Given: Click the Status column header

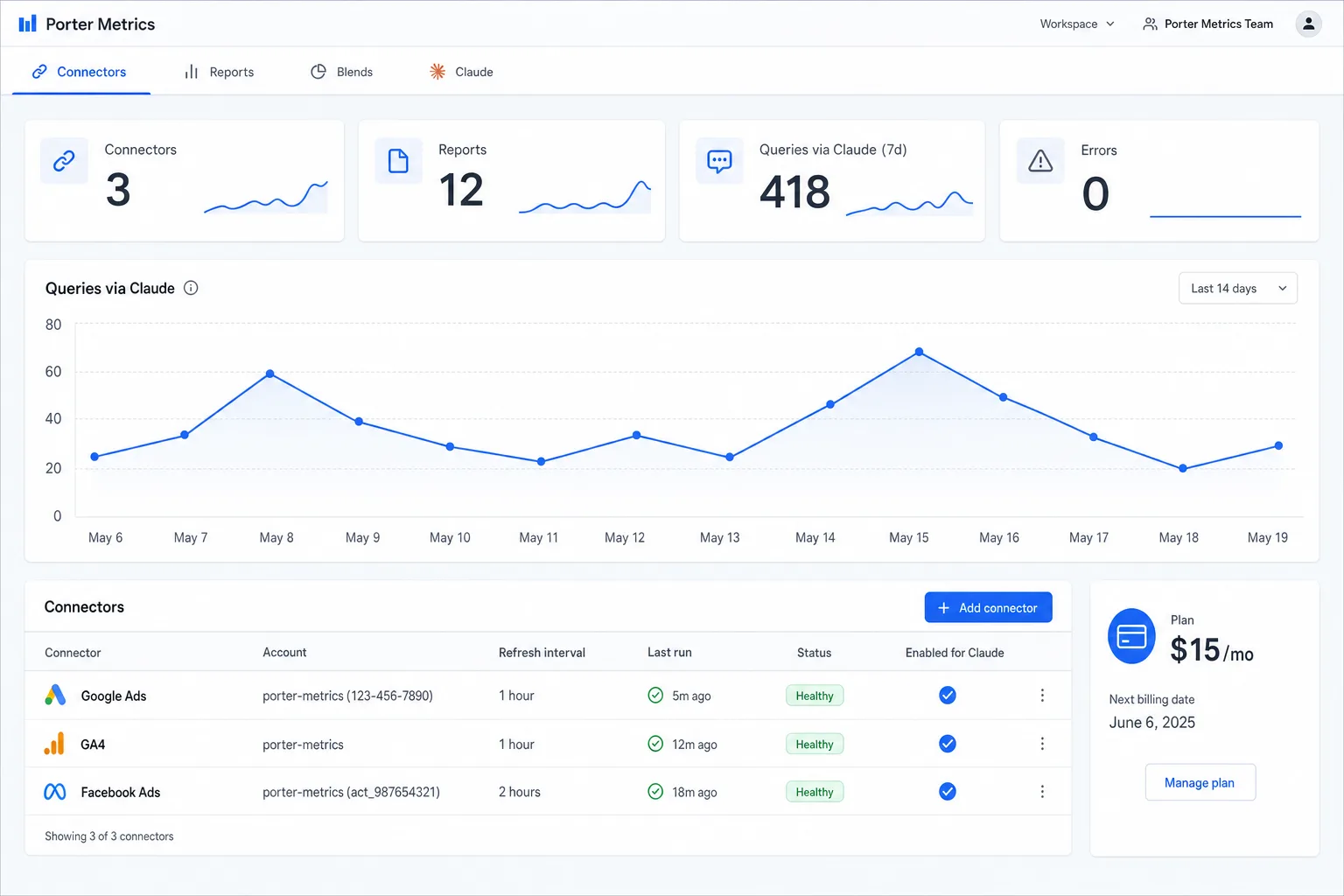Looking at the screenshot, I should coord(814,653).
